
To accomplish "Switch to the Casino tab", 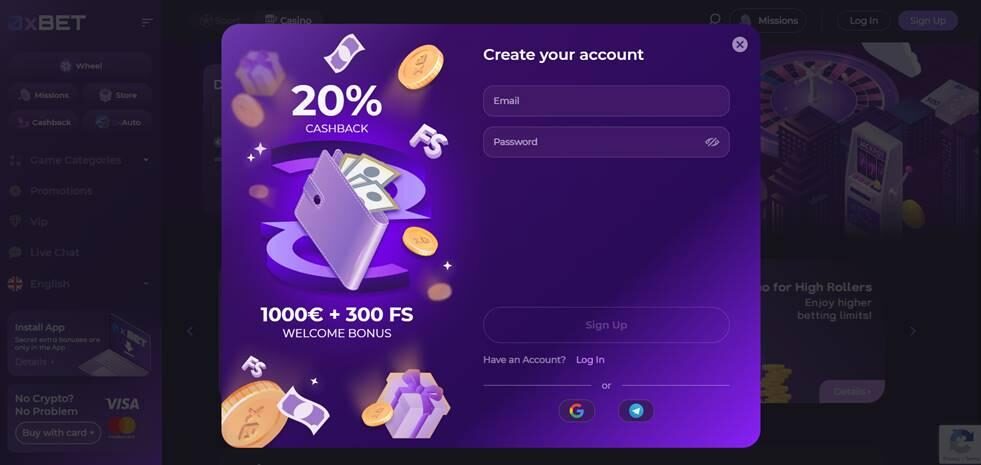I will click(288, 20).
